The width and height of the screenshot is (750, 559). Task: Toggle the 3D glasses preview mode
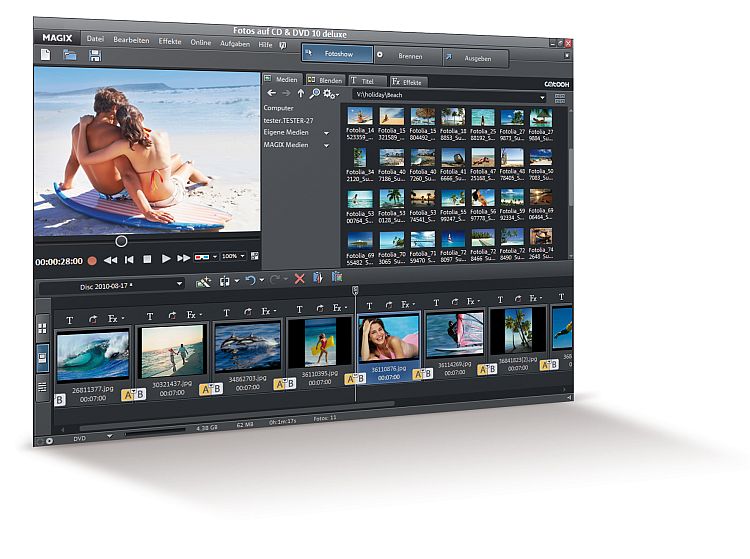point(202,257)
